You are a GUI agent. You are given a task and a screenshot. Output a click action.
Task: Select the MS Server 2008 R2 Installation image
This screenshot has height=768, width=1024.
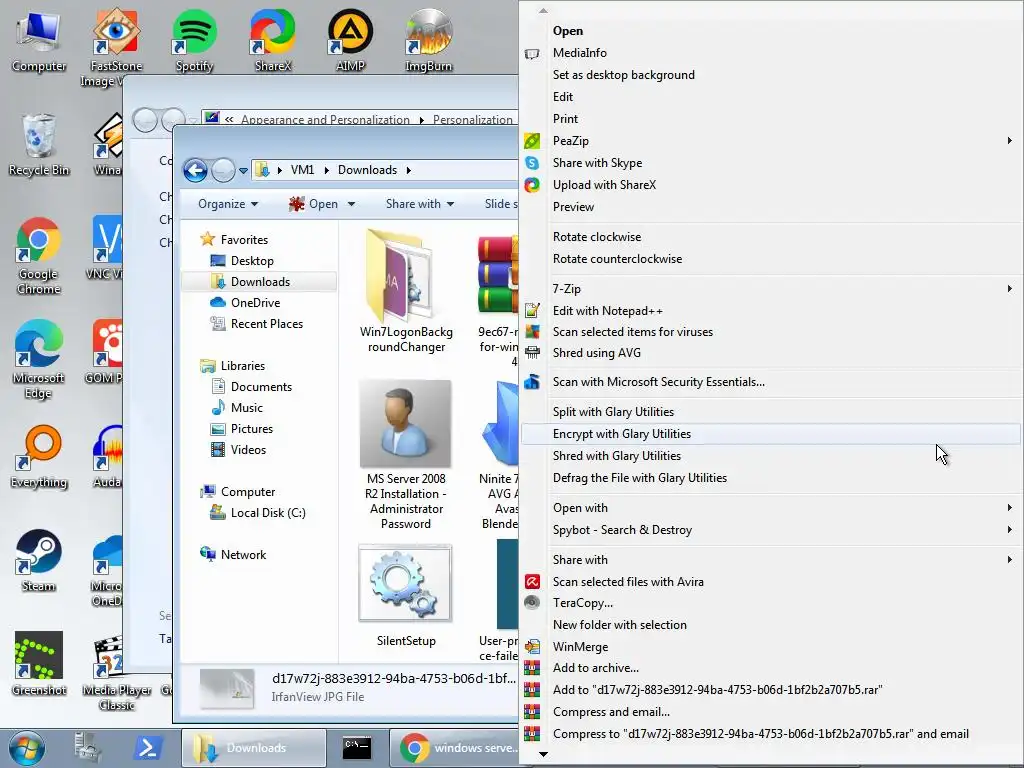coord(406,455)
